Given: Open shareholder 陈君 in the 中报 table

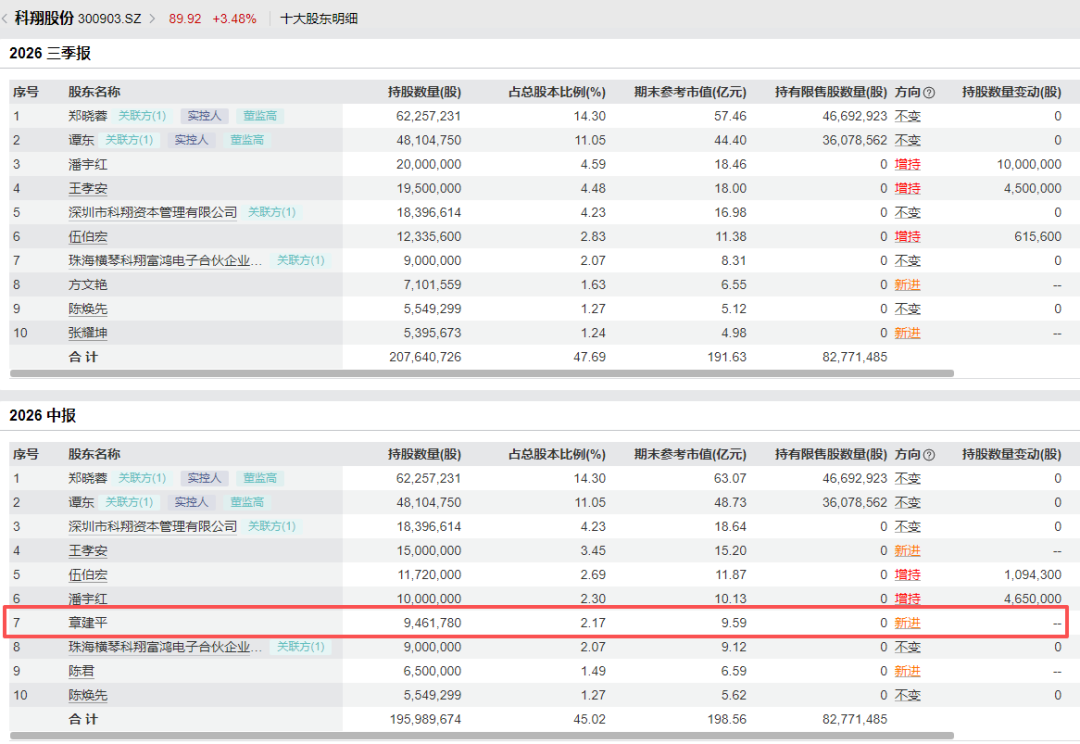Looking at the screenshot, I should pyautogui.click(x=81, y=671).
